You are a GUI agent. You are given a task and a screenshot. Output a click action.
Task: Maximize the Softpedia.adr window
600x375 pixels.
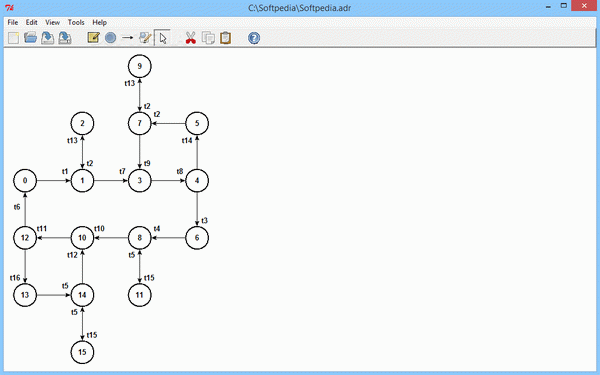pyautogui.click(x=564, y=6)
